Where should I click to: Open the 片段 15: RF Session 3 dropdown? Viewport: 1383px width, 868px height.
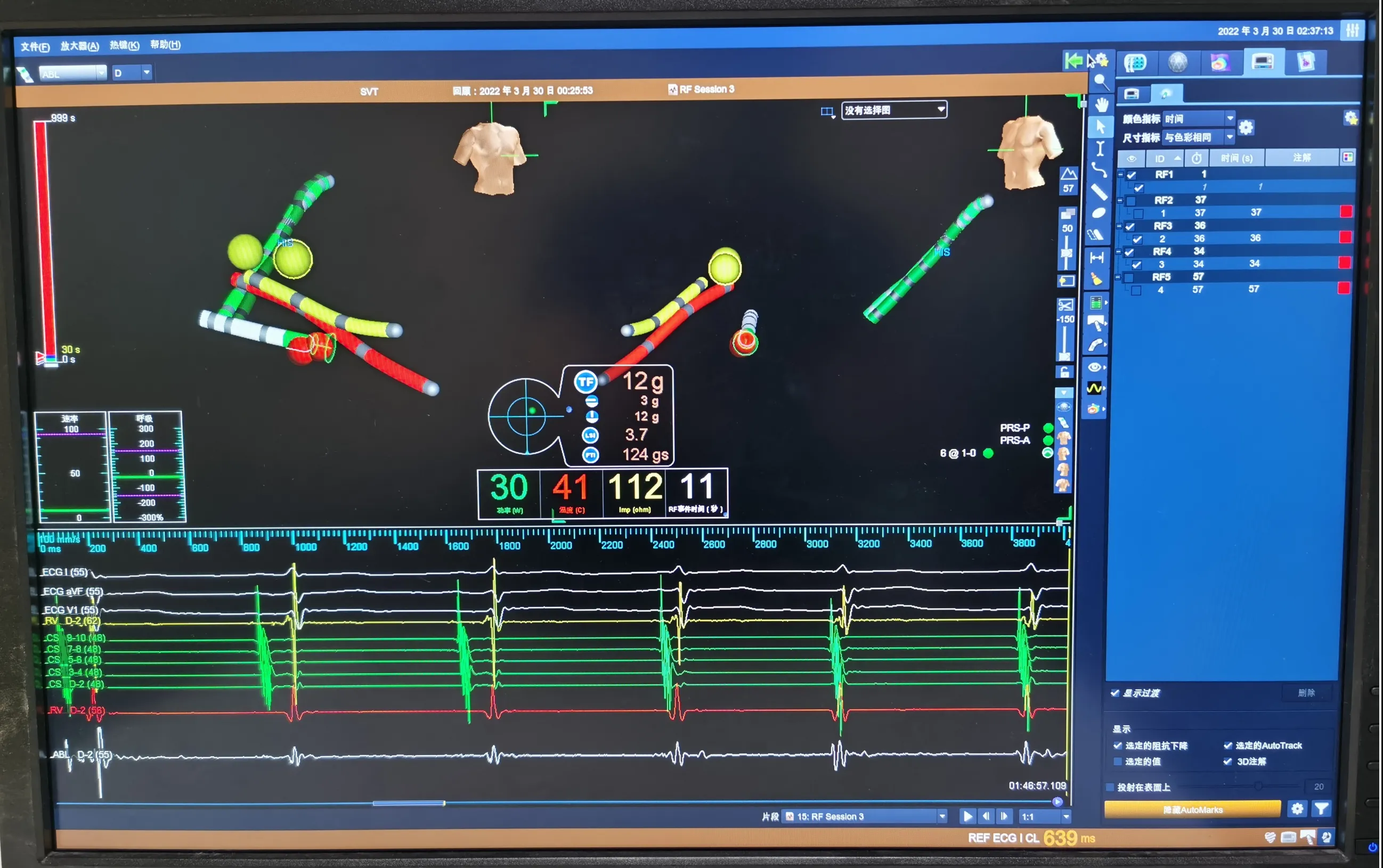click(x=865, y=816)
